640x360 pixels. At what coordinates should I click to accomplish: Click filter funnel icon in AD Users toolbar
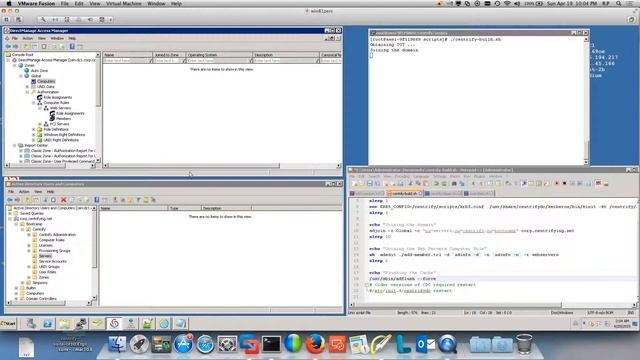(138, 200)
